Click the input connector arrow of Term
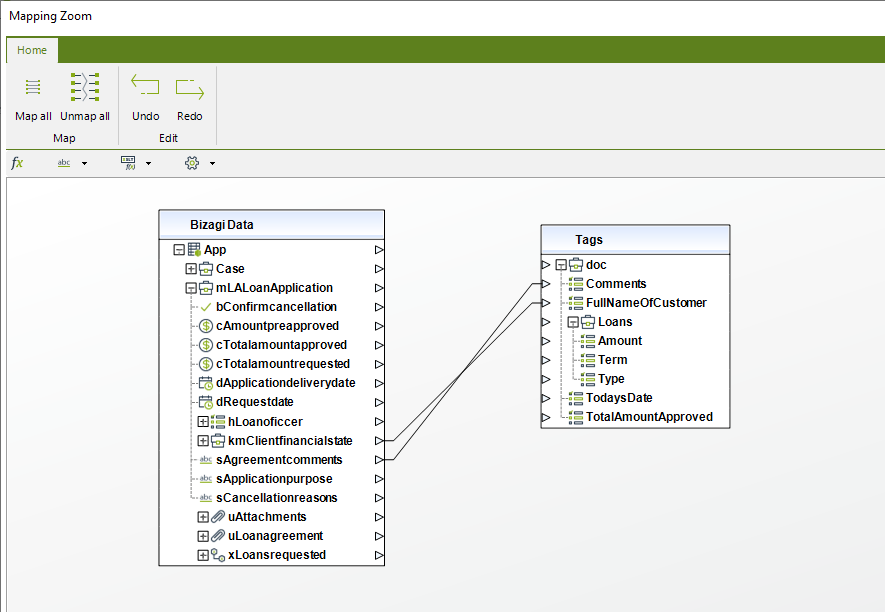885x612 pixels. pos(546,360)
